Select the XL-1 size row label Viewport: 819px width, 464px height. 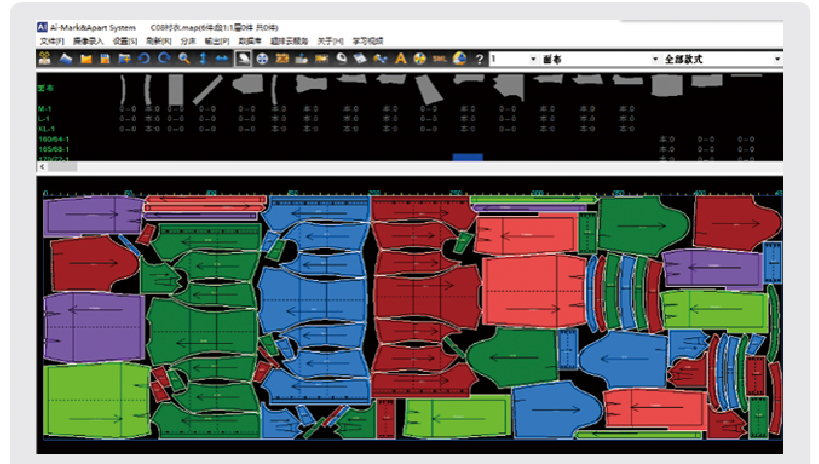(47, 128)
